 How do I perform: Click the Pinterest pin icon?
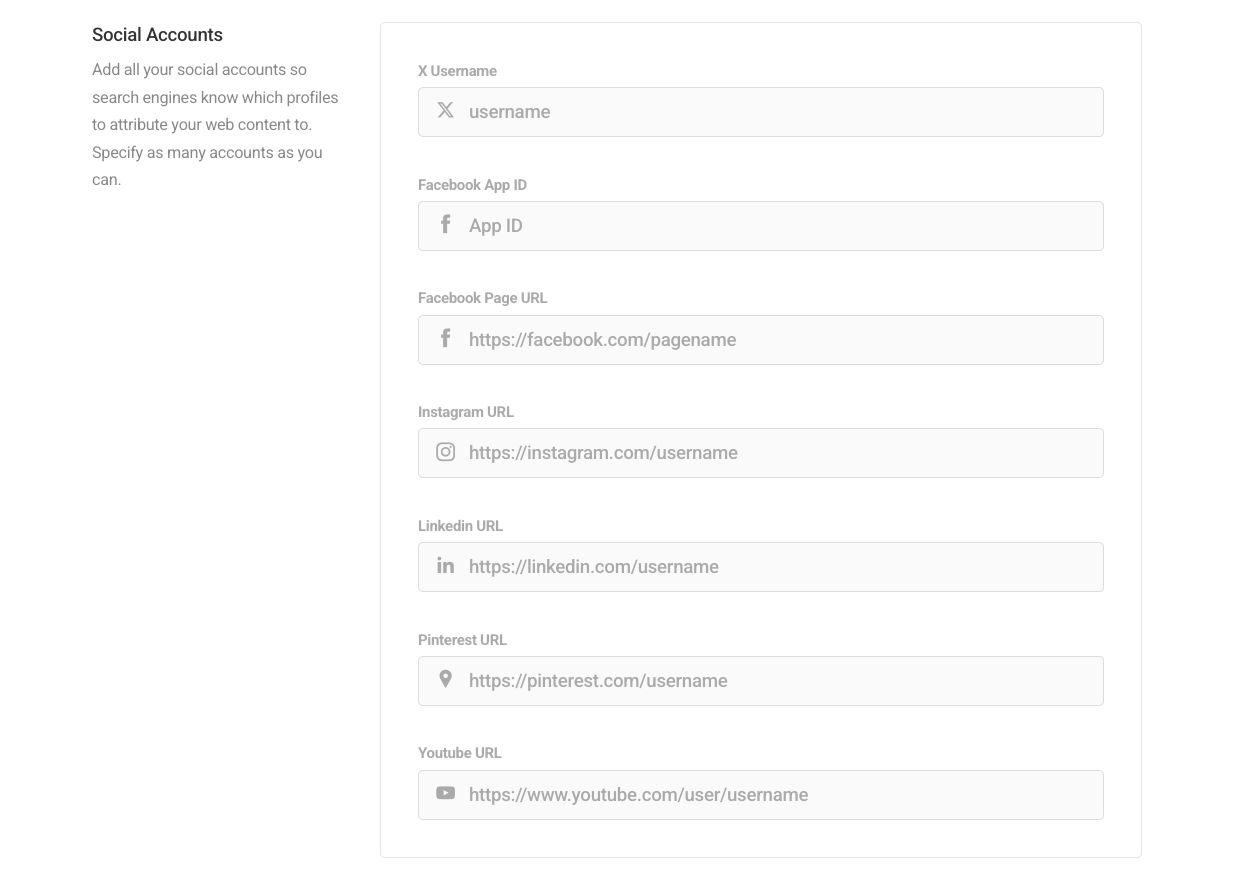(x=446, y=680)
